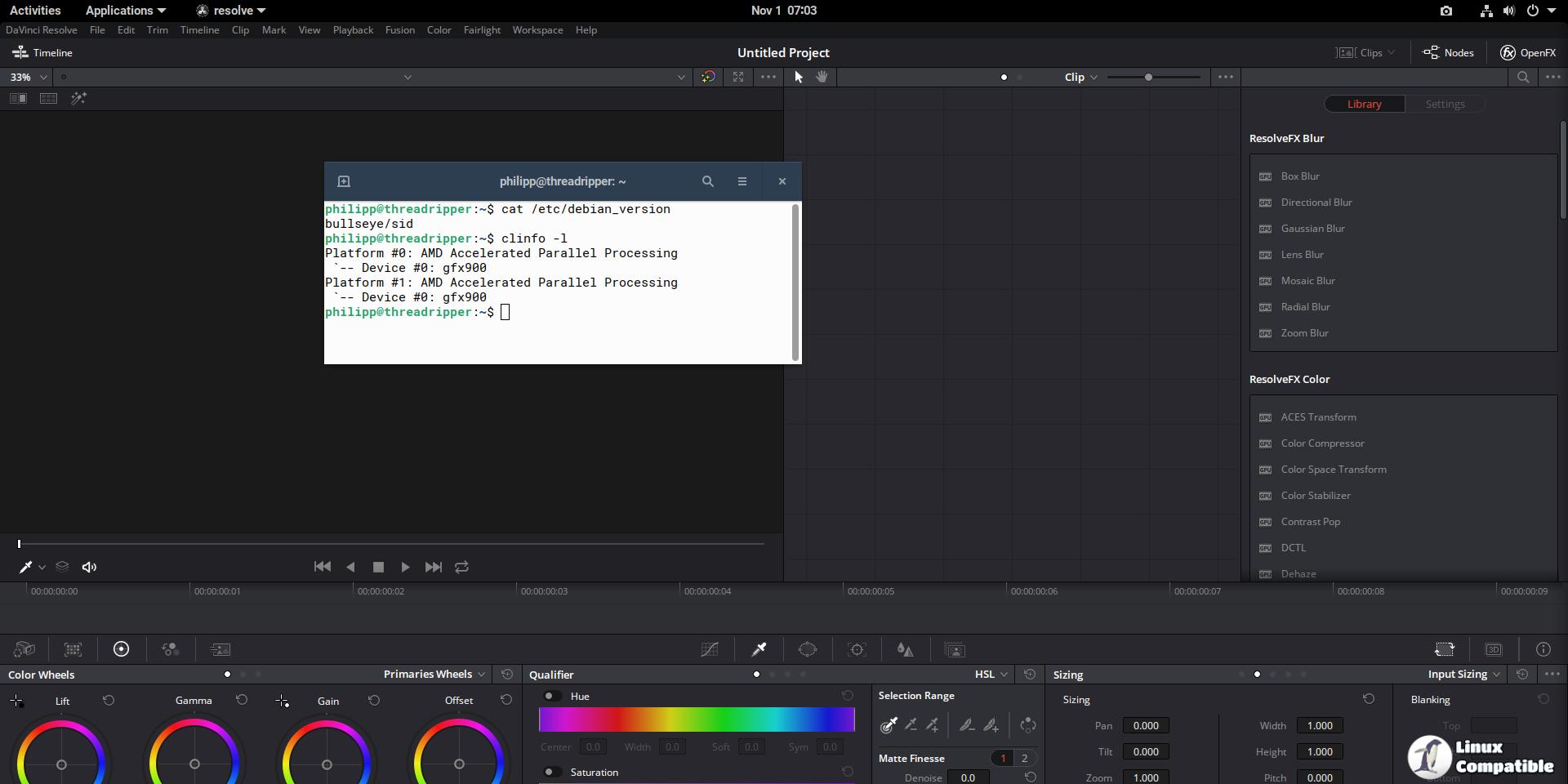Switch to the Settings tab in OpenFX
The image size is (1568, 784).
coord(1445,104)
